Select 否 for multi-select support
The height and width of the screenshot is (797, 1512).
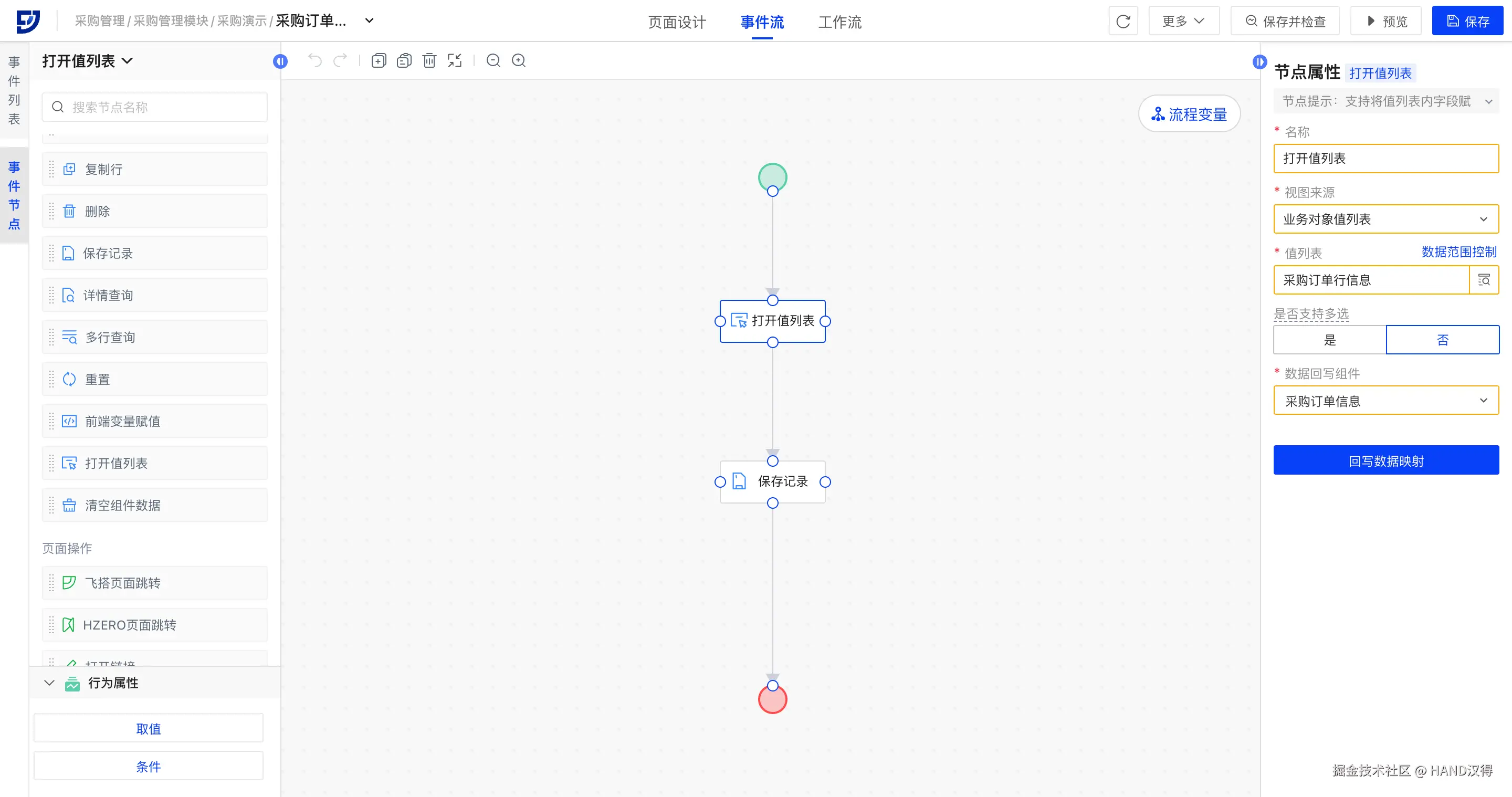click(1442, 340)
